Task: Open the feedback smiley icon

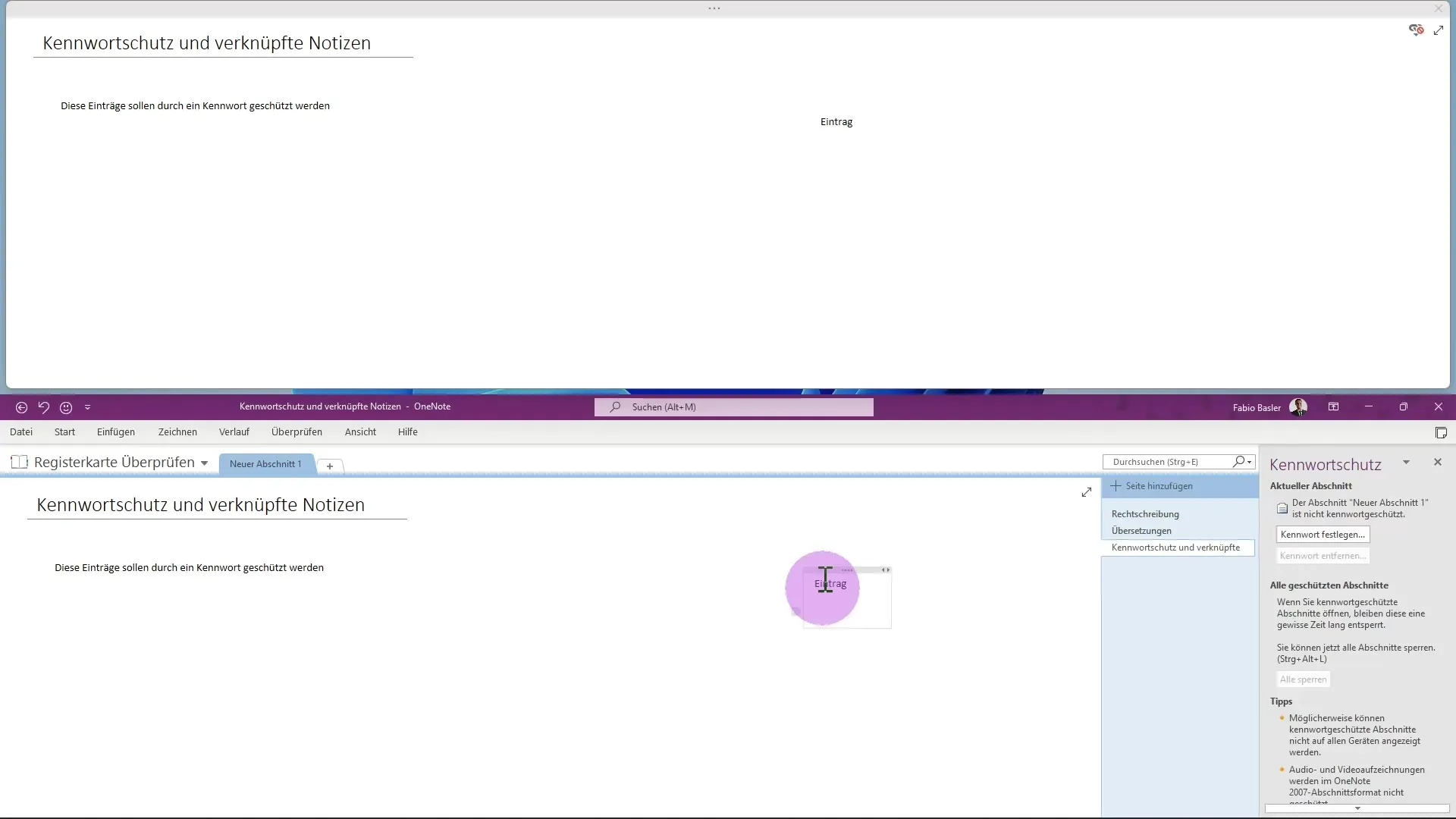Action: click(66, 408)
